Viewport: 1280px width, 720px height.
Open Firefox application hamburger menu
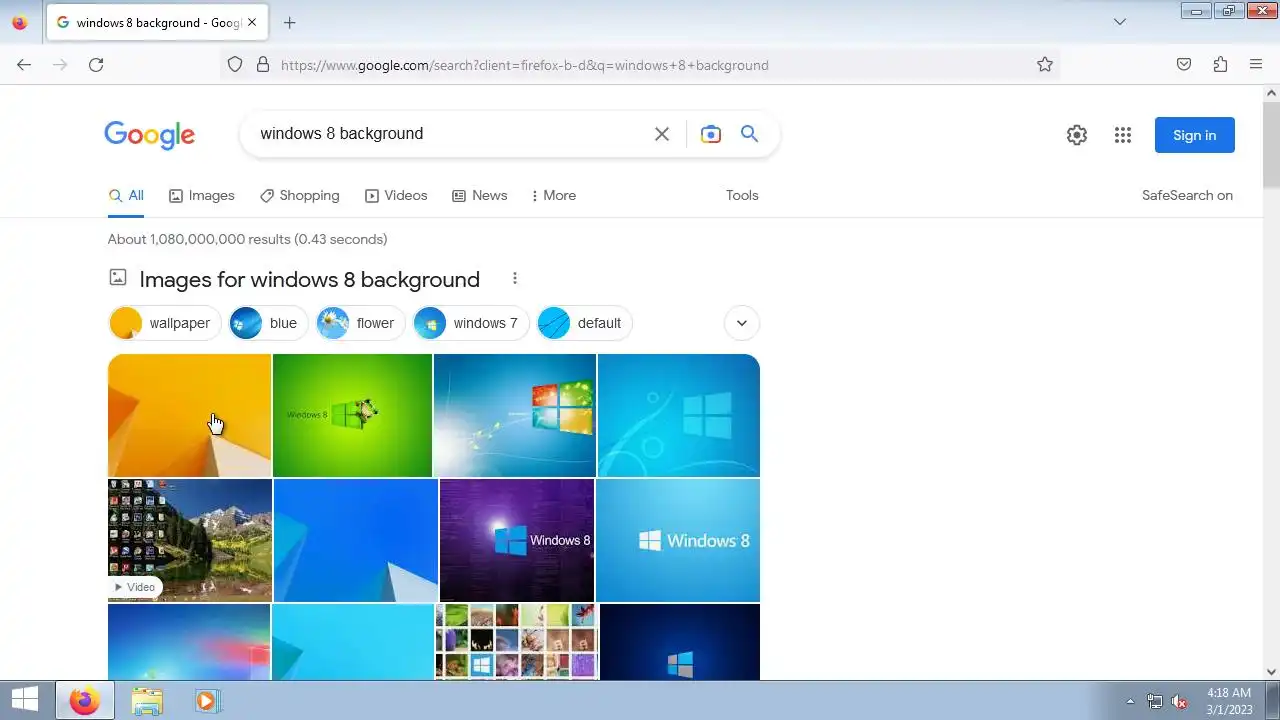pos(1256,65)
